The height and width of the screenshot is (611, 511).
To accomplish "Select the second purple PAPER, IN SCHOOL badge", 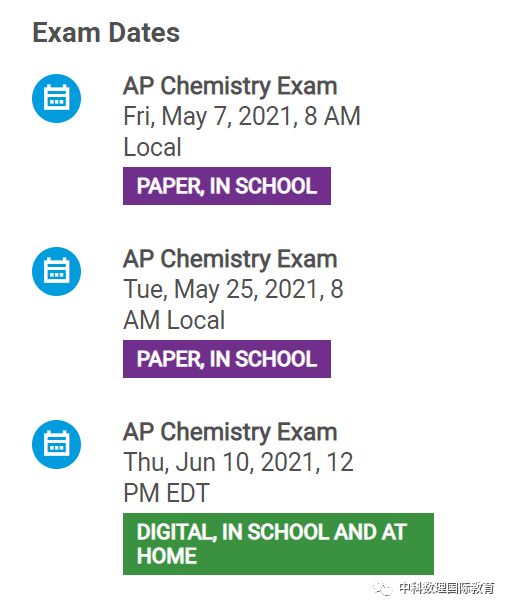I will pos(227,359).
